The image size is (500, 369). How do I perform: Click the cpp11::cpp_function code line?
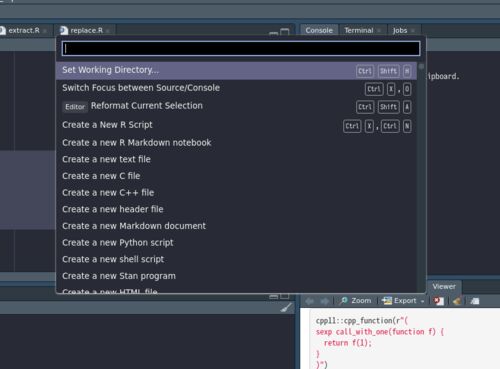pos(362,321)
